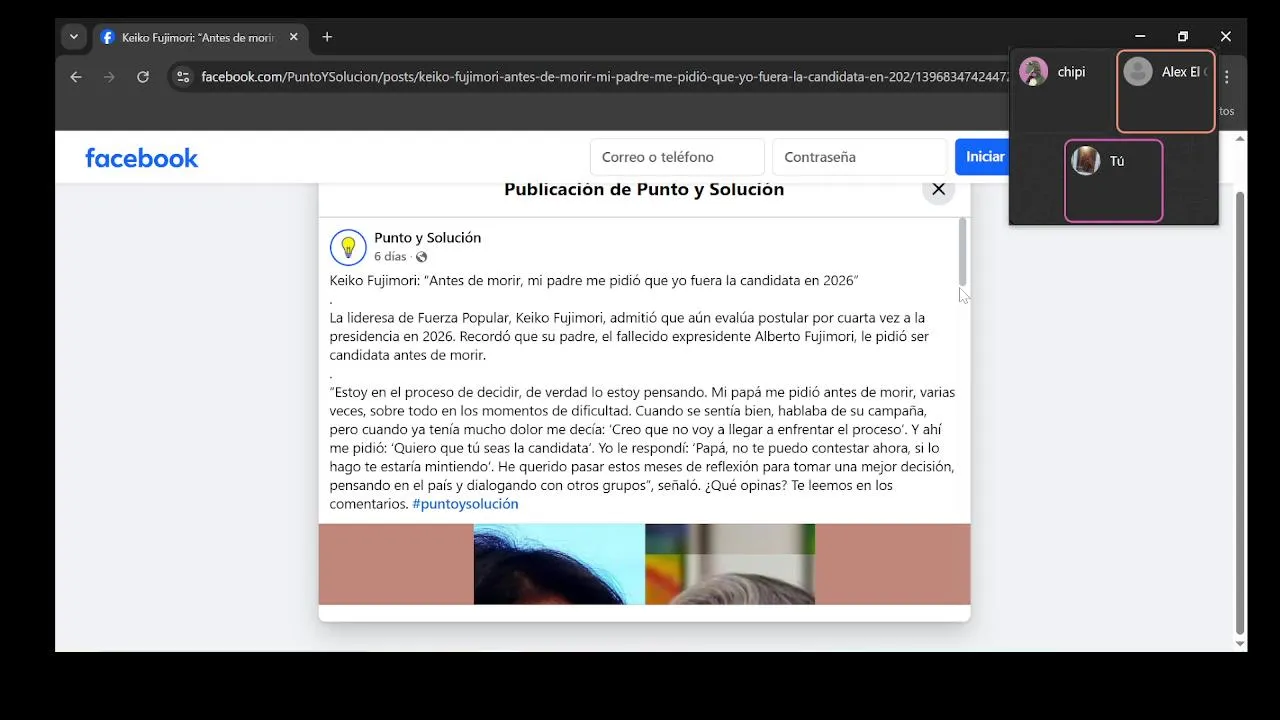The height and width of the screenshot is (720, 1280).
Task: Focus the Correo o teléfono field
Action: [677, 157]
